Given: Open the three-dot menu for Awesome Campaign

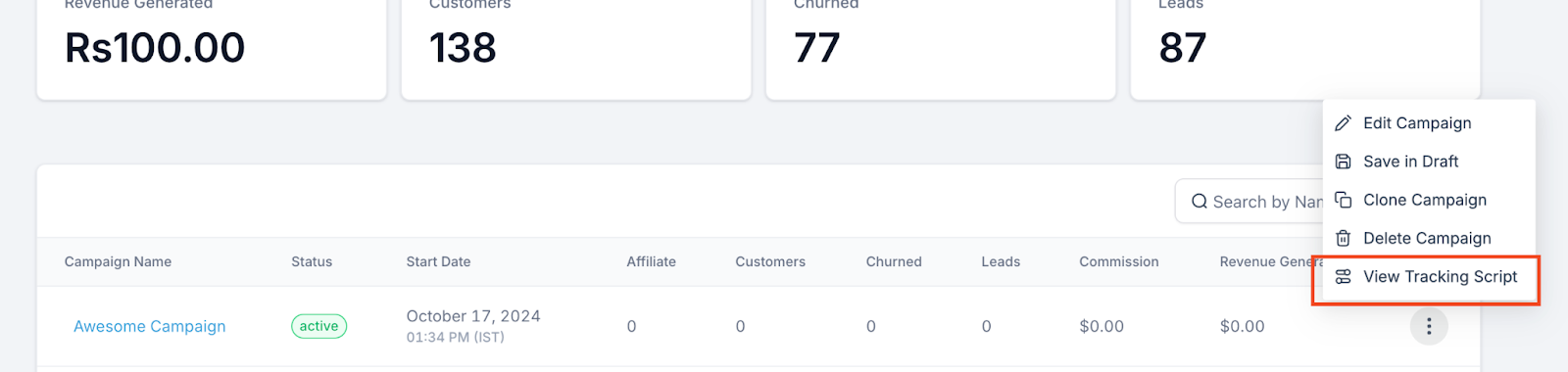Looking at the screenshot, I should pyautogui.click(x=1429, y=326).
